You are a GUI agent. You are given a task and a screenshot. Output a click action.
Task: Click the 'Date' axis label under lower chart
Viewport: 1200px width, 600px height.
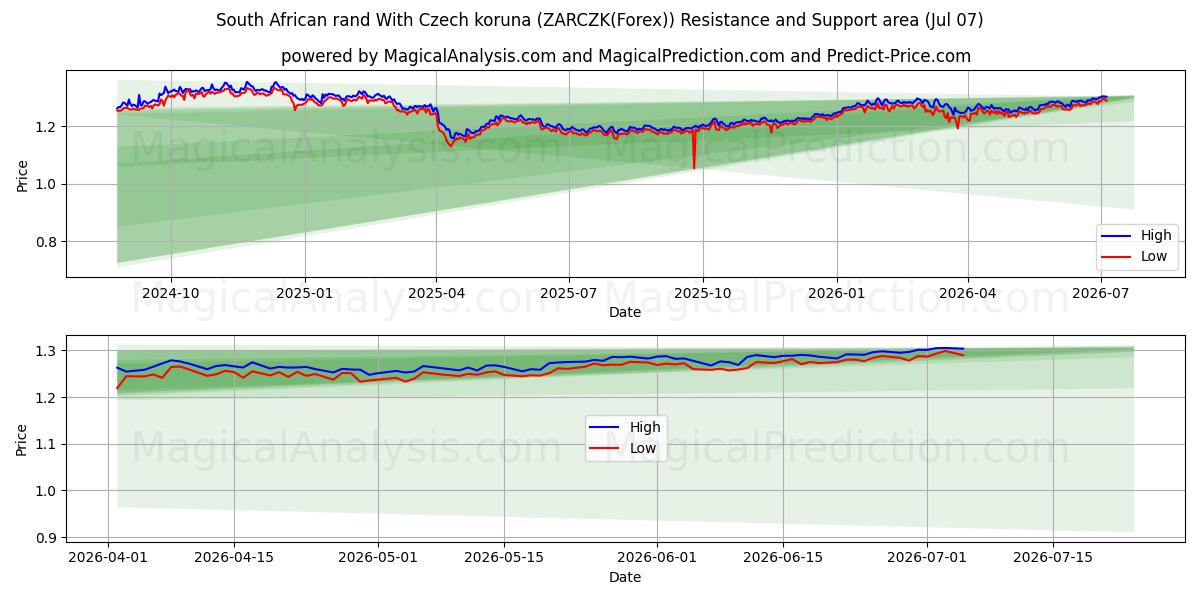coord(625,577)
